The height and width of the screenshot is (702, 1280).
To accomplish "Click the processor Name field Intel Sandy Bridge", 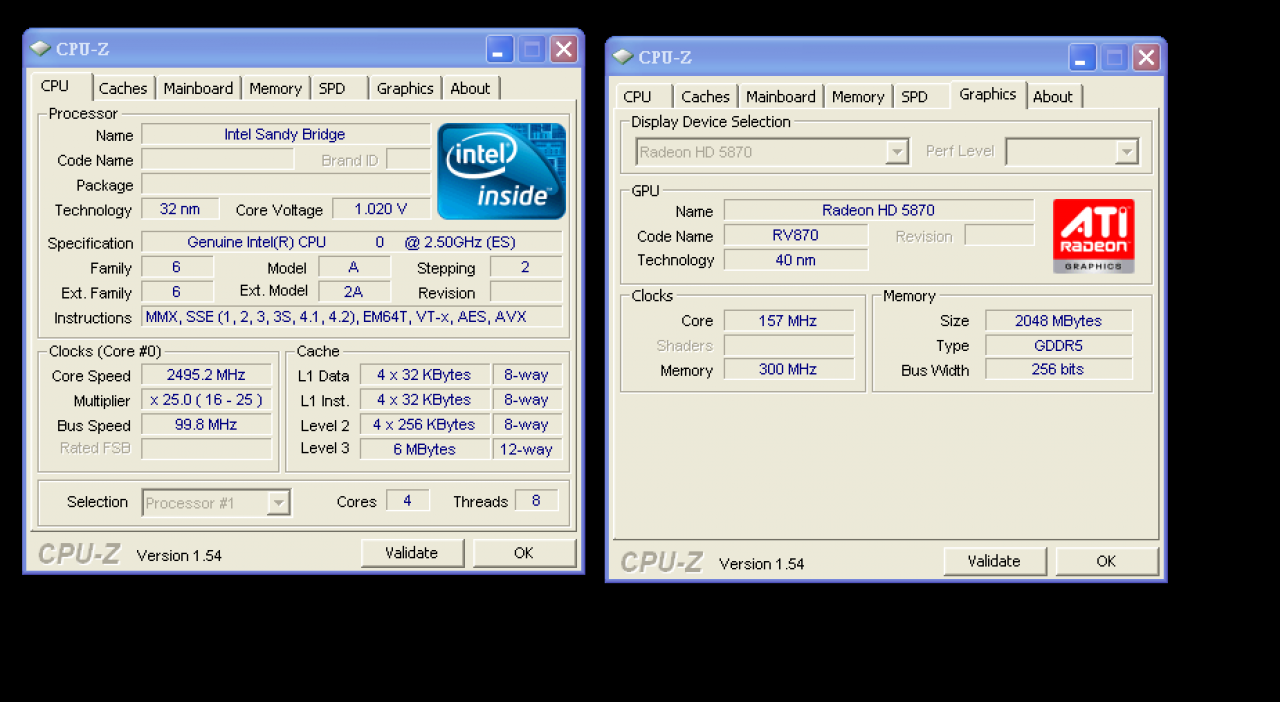I will click(x=285, y=134).
